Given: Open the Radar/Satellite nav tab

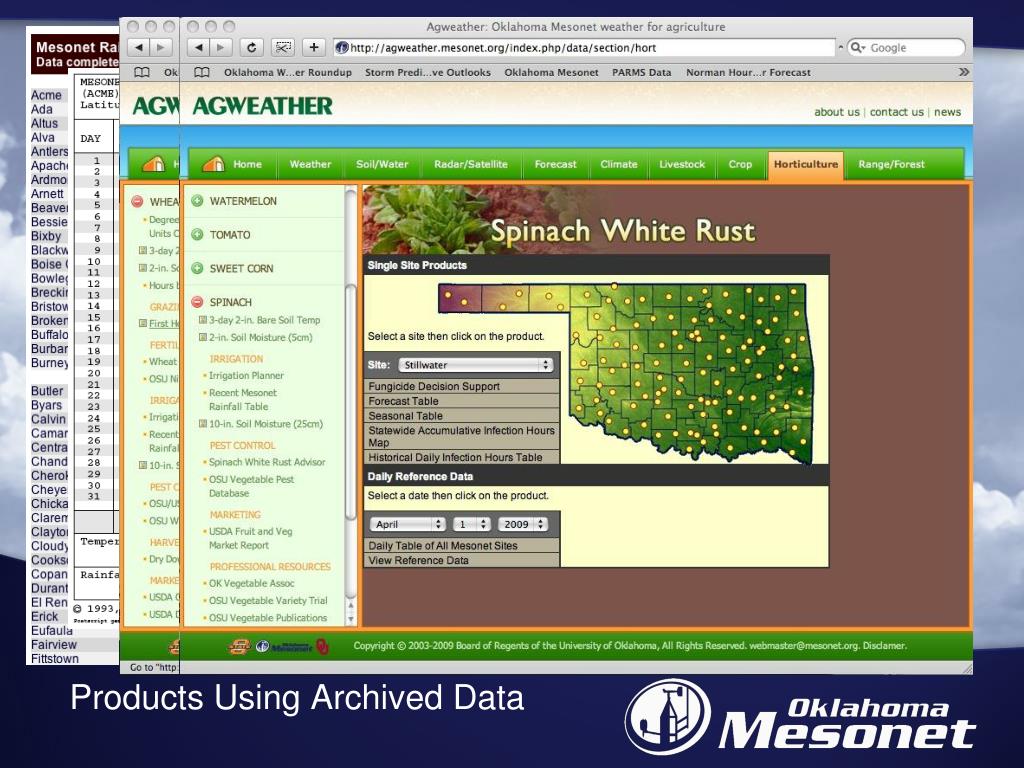Looking at the screenshot, I should (471, 164).
